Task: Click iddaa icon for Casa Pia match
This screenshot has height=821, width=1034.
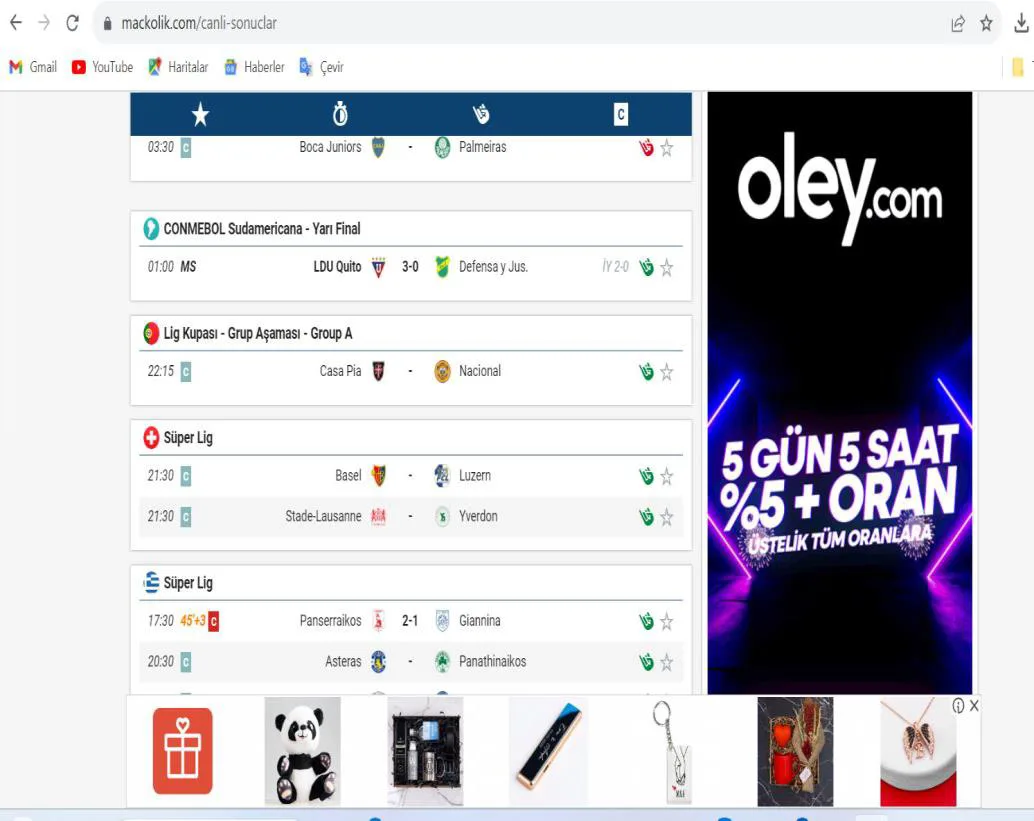Action: (x=646, y=372)
